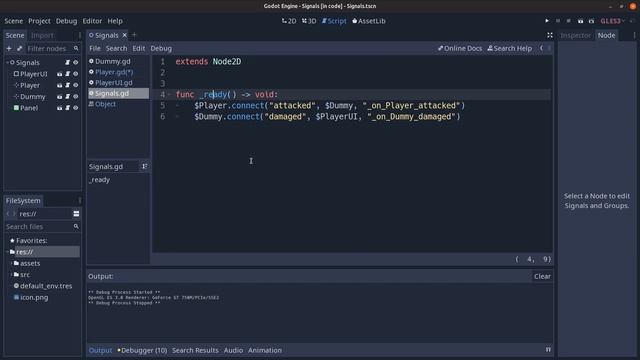Toggle visibility of Signals node
The height and width of the screenshot is (360, 640).
click(x=76, y=62)
